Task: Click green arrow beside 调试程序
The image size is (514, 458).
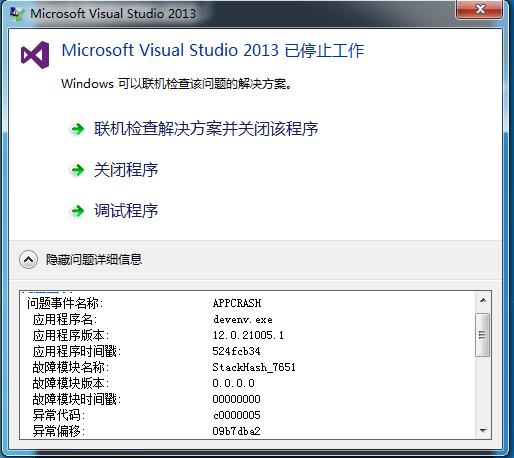Action: click(77, 211)
